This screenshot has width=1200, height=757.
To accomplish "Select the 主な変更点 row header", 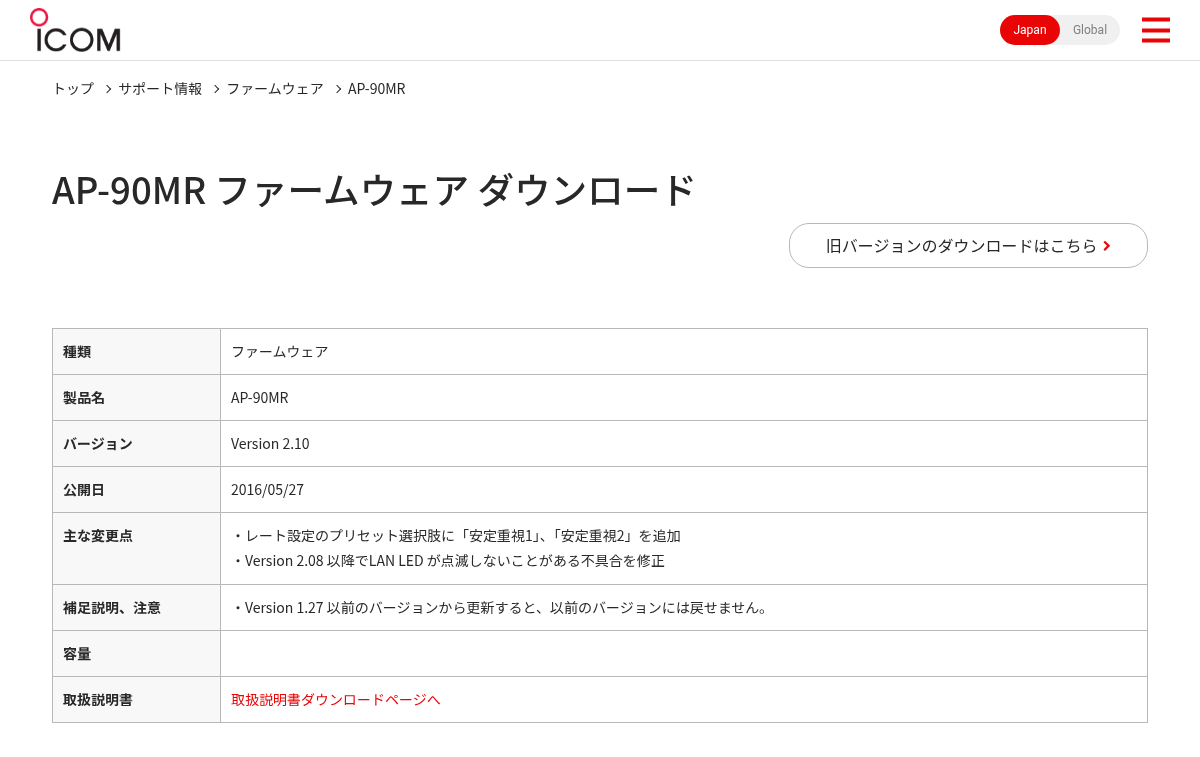I will point(136,548).
